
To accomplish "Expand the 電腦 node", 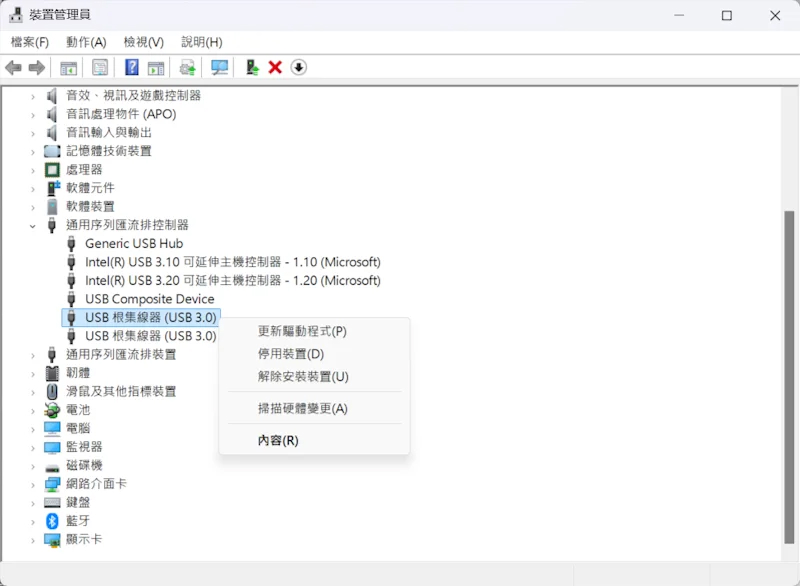I will coord(33,429).
